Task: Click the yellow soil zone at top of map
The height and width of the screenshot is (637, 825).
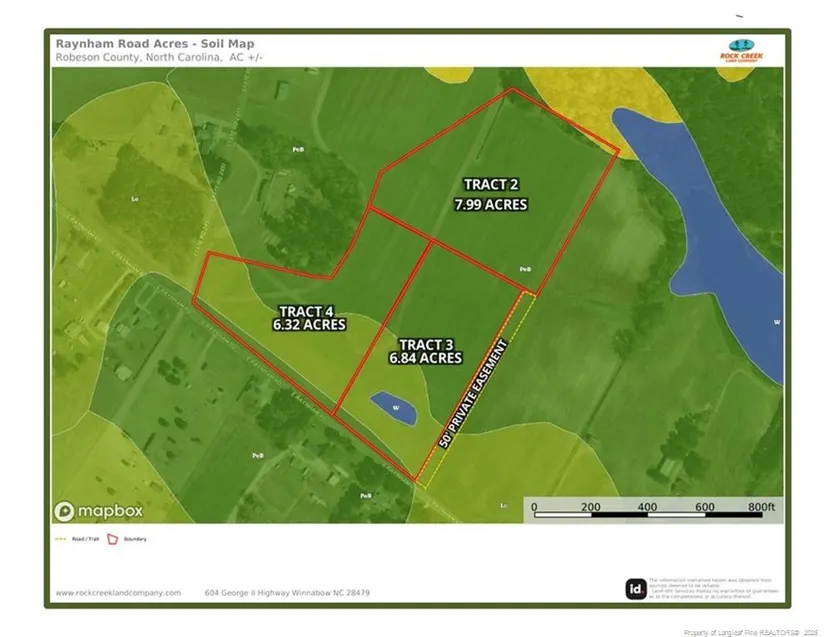Action: pyautogui.click(x=580, y=100)
